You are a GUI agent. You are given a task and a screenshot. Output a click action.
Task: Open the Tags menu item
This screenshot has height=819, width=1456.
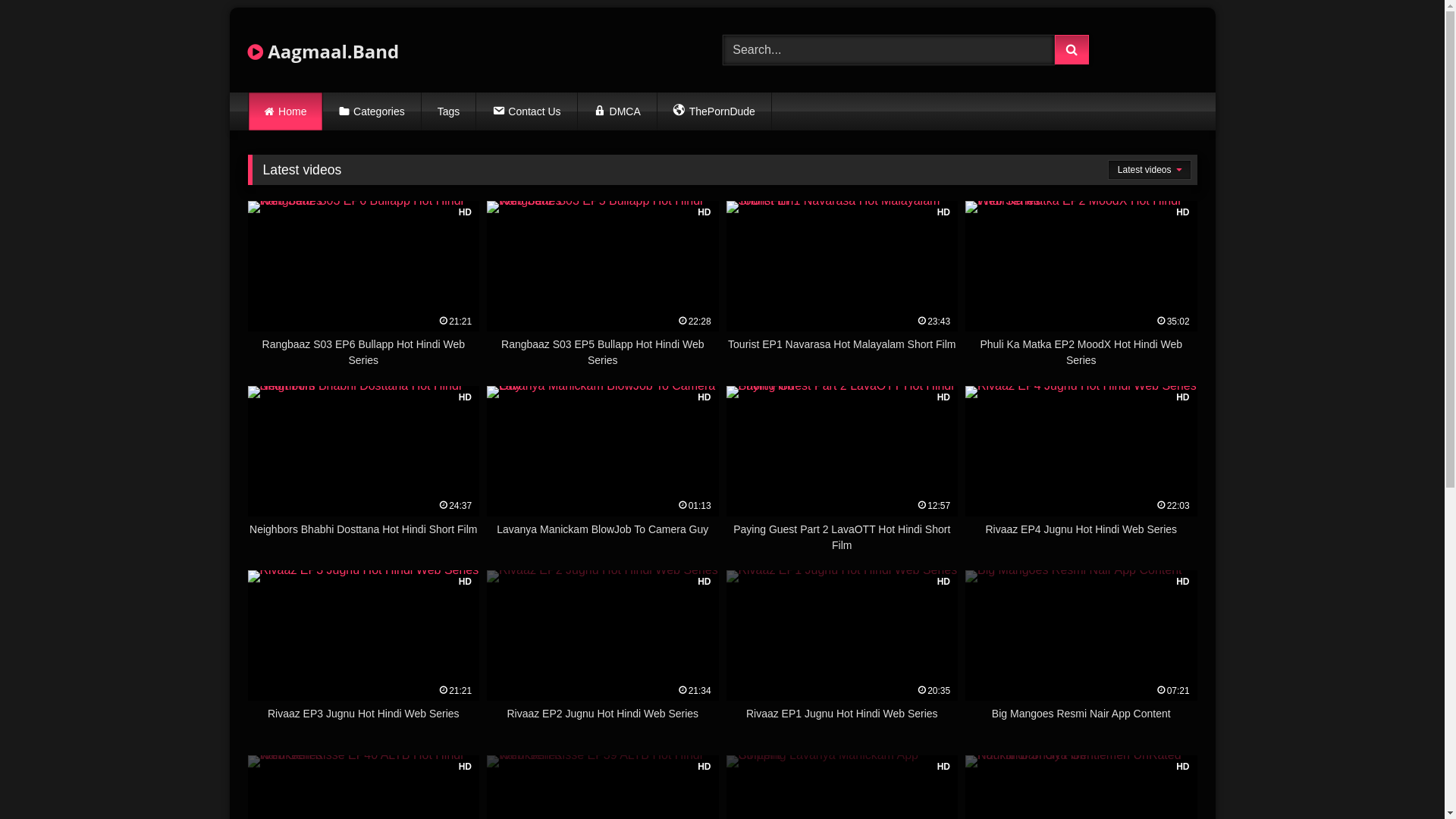click(x=448, y=111)
